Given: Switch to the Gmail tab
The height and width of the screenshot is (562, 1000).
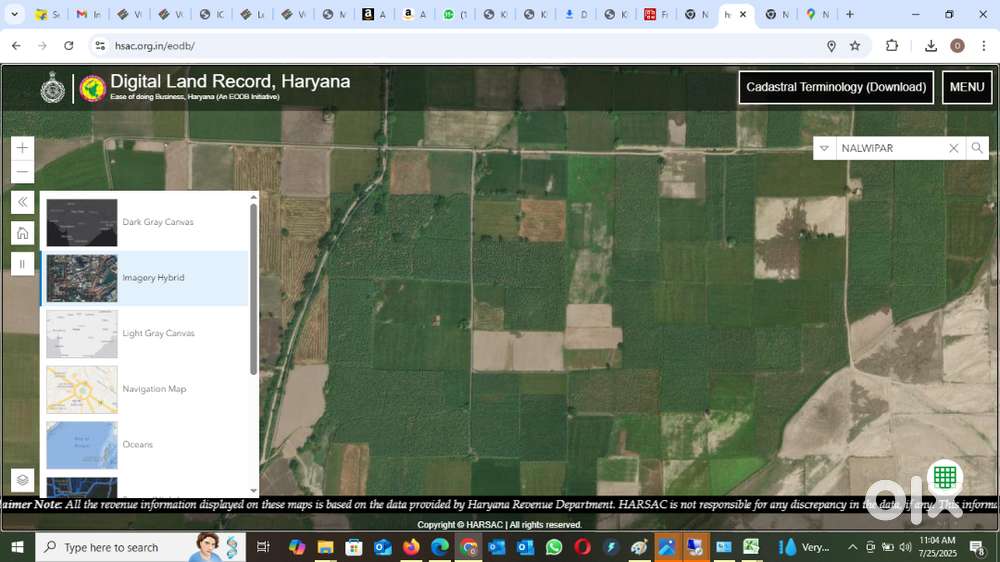Looking at the screenshot, I should click(x=88, y=14).
